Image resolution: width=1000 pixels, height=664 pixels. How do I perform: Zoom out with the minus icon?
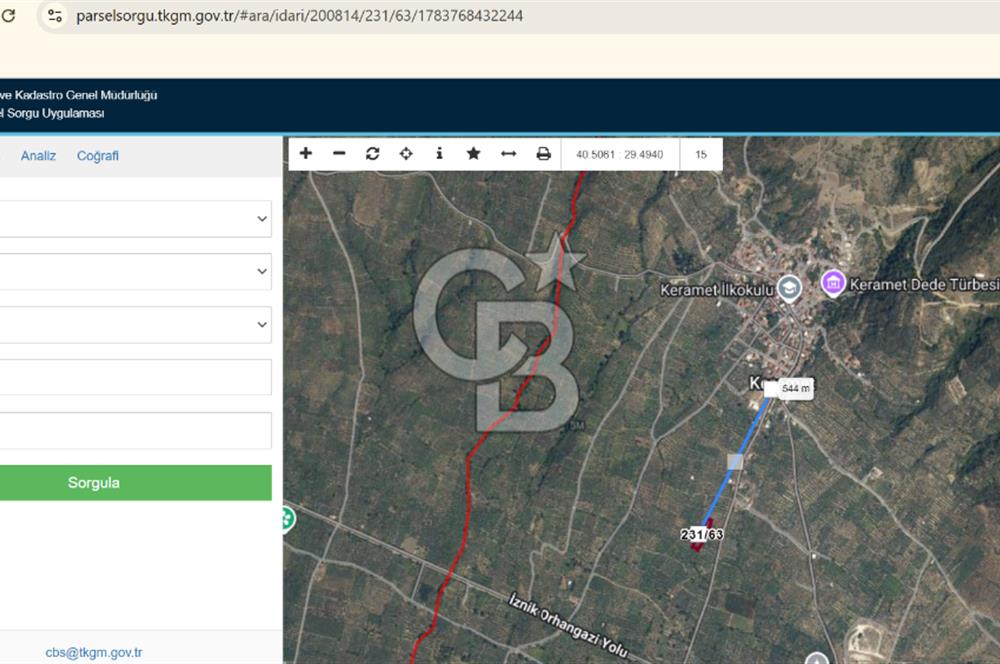point(339,153)
